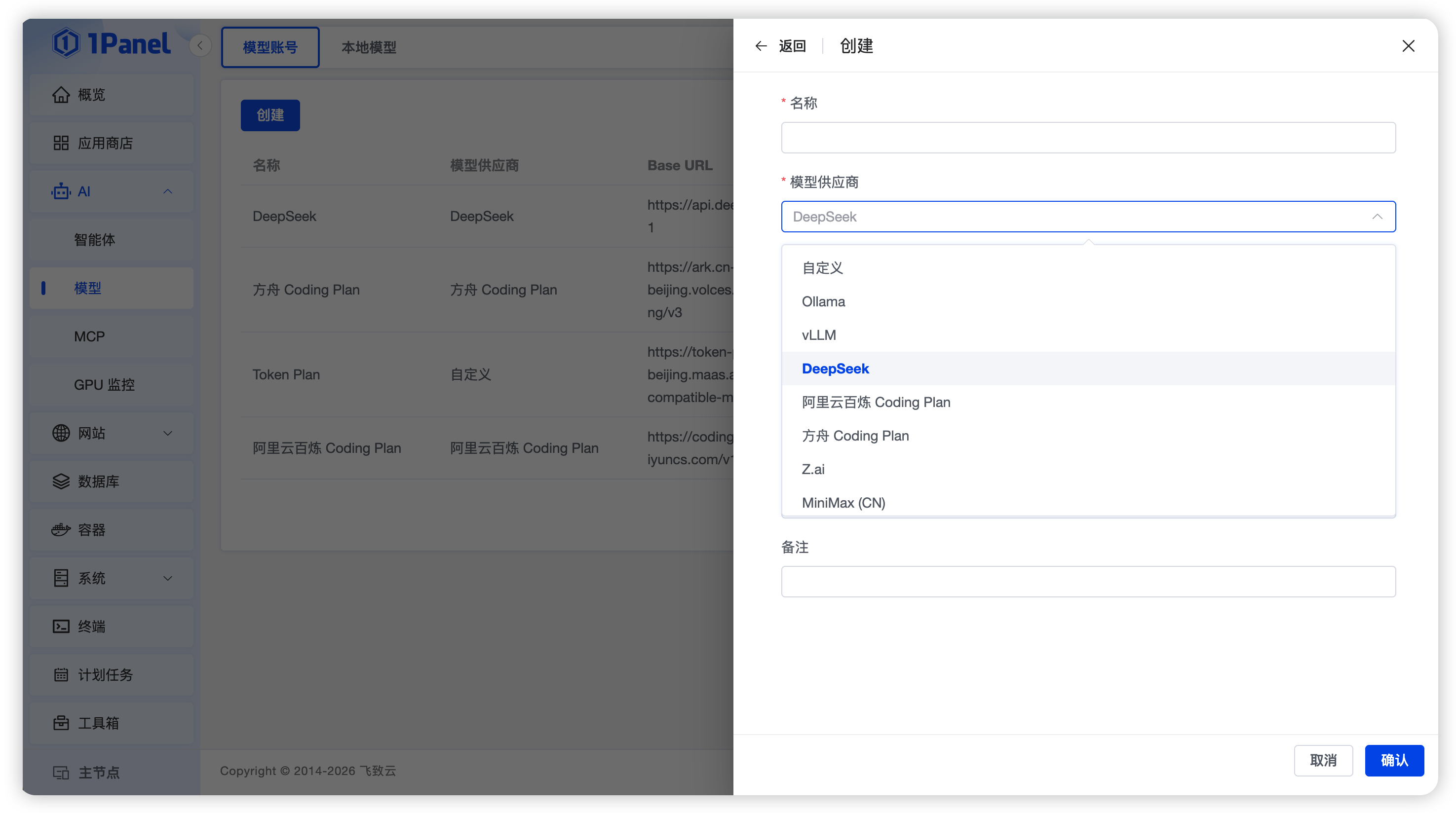Click the robot icon beside AI
Screen dimensions: 1456x813
pos(61,191)
